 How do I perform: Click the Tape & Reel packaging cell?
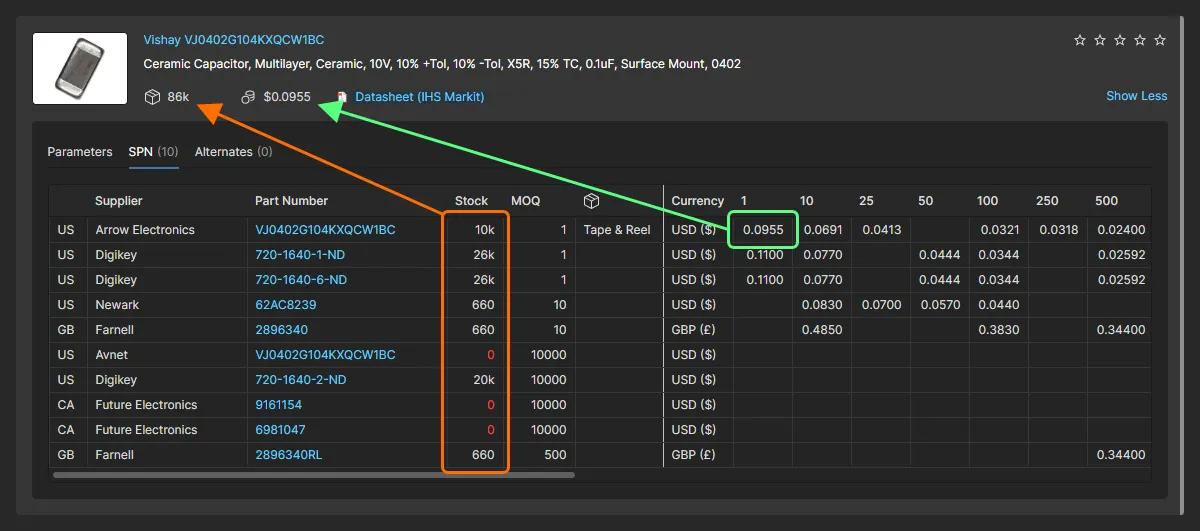pyautogui.click(x=617, y=230)
